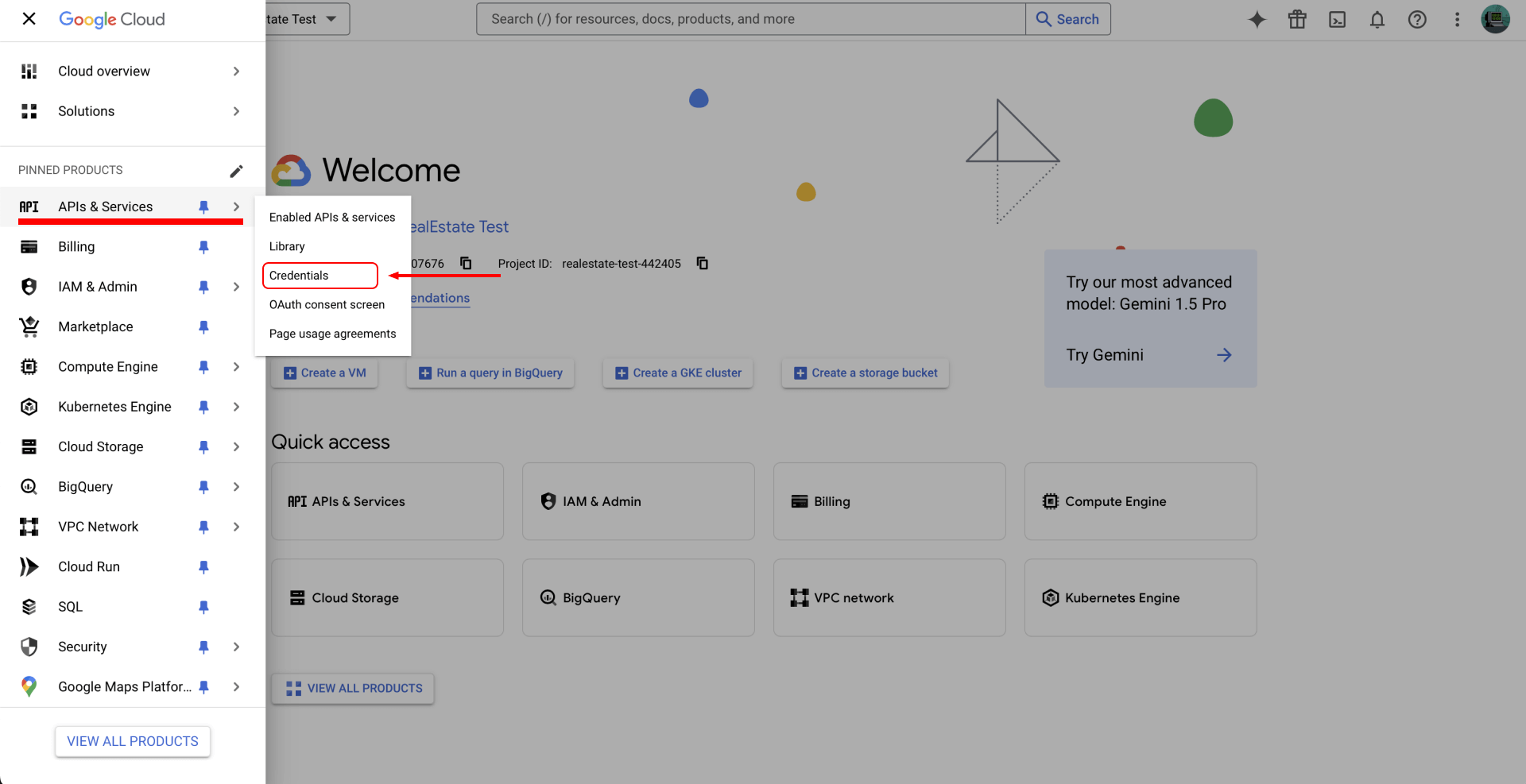
Task: Focus the resources search field
Action: click(x=749, y=19)
